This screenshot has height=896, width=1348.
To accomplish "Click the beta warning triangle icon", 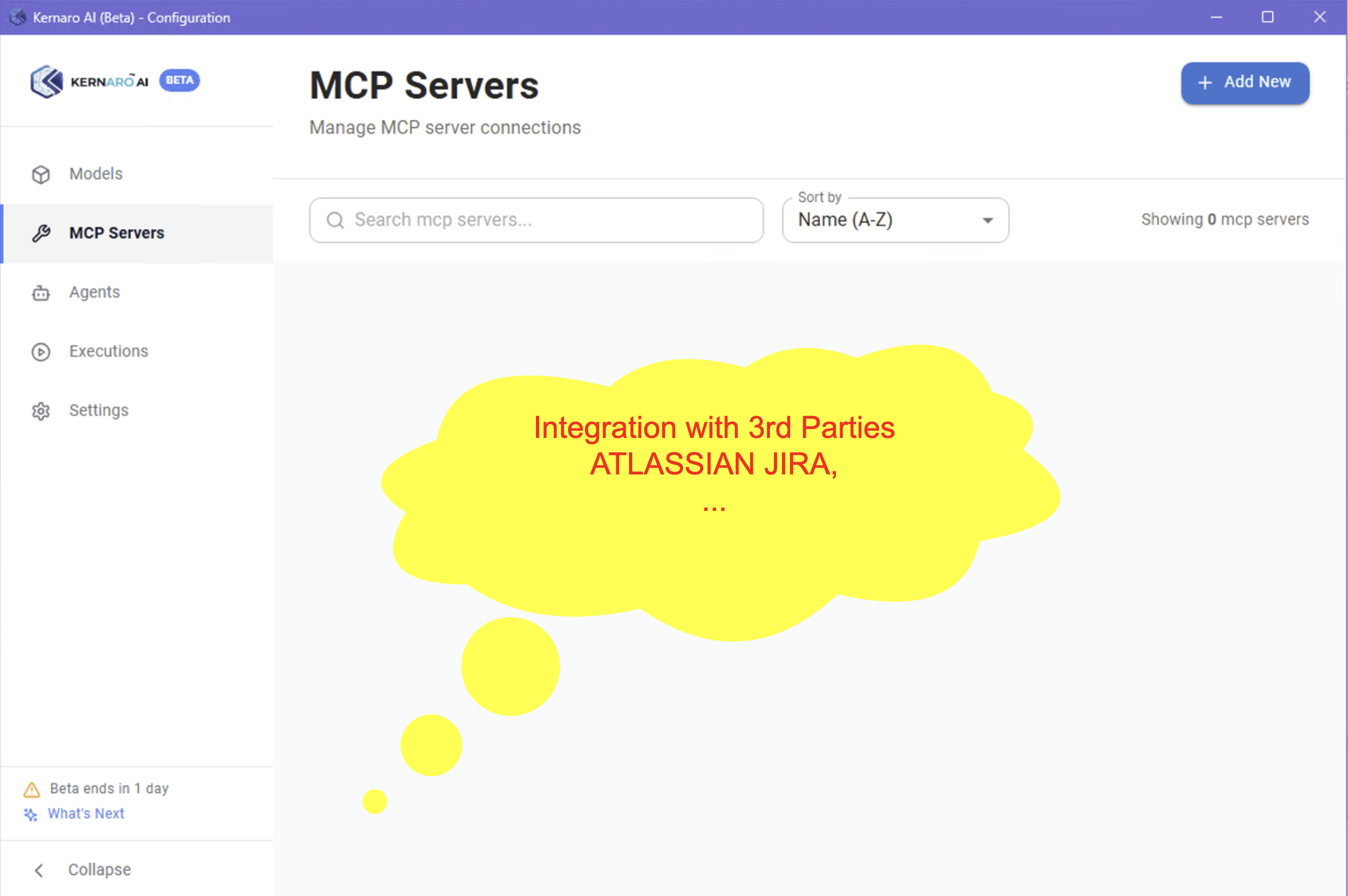I will coord(31,789).
